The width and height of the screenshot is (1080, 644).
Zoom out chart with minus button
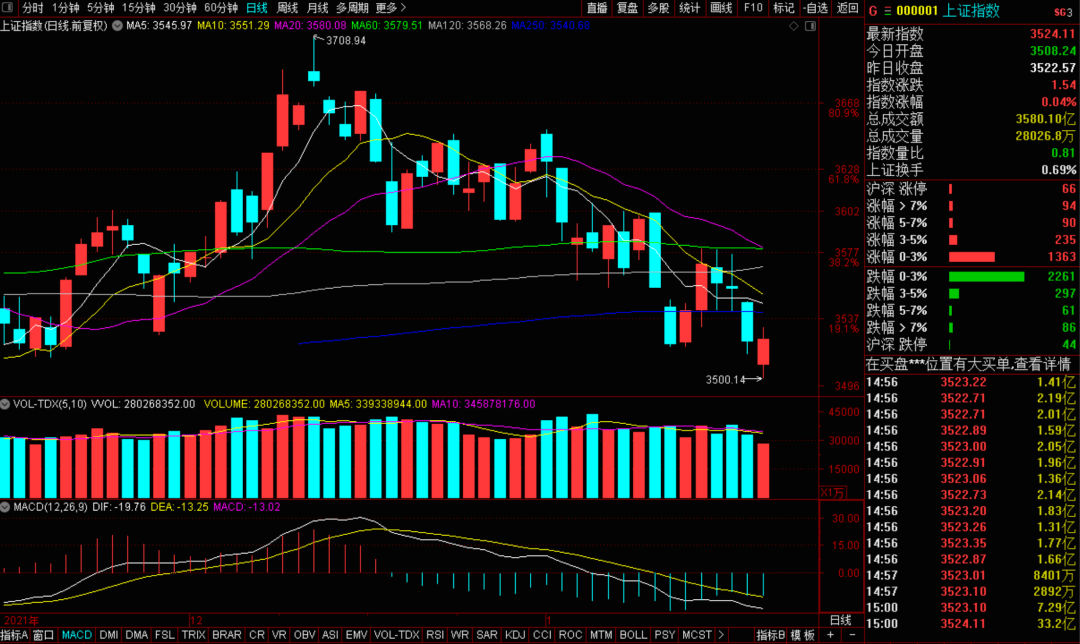[852, 634]
